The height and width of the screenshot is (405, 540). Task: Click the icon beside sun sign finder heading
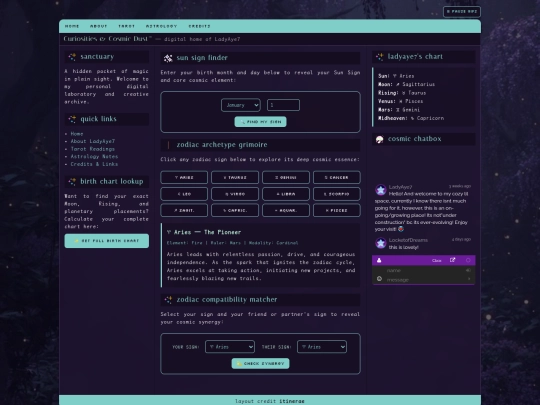pos(168,58)
